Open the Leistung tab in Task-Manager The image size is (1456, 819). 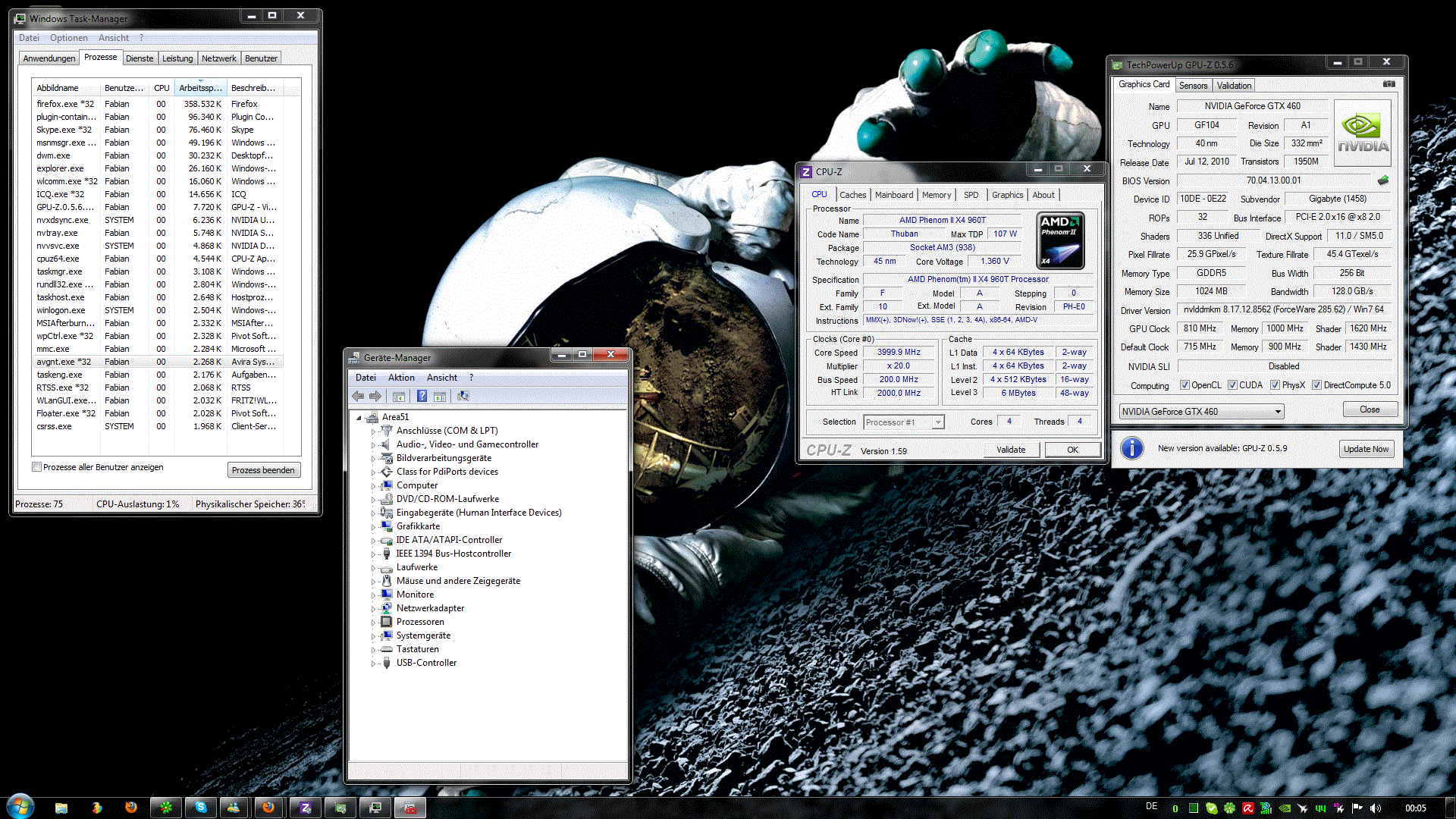[177, 58]
